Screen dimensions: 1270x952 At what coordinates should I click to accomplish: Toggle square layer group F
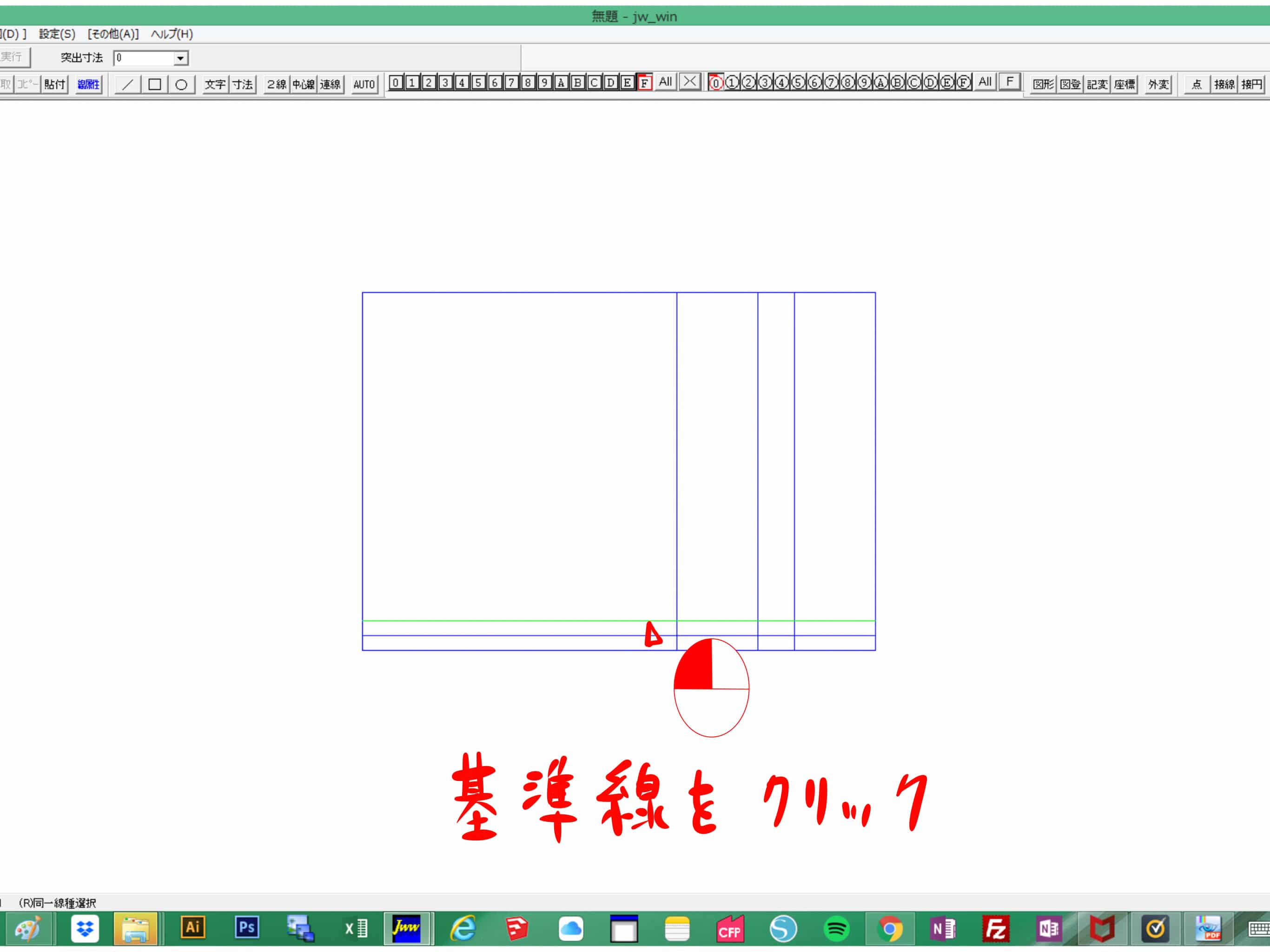pos(644,83)
